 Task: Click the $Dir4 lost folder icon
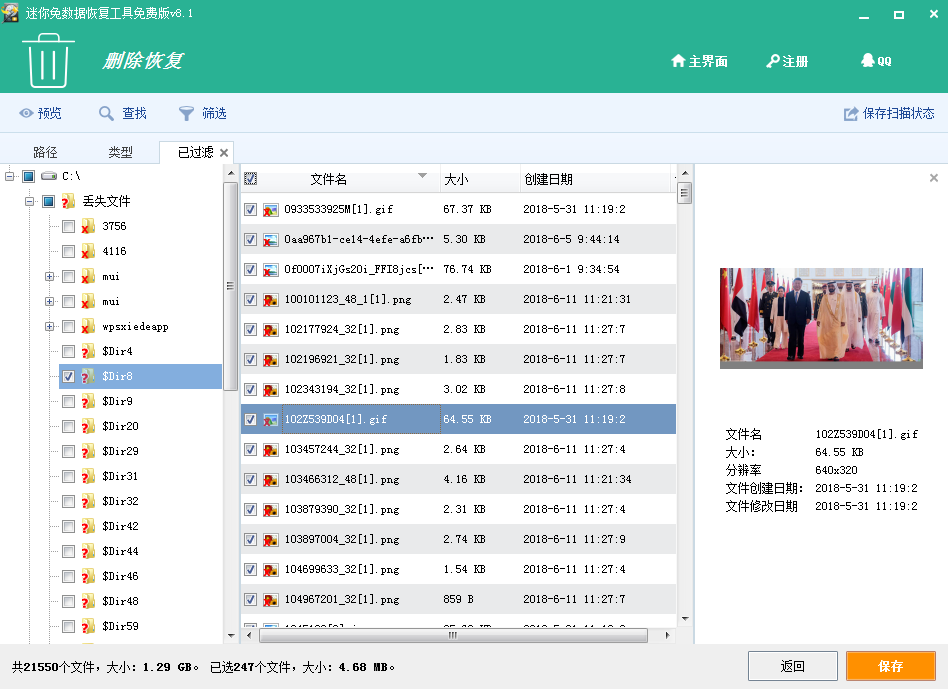pyautogui.click(x=88, y=351)
